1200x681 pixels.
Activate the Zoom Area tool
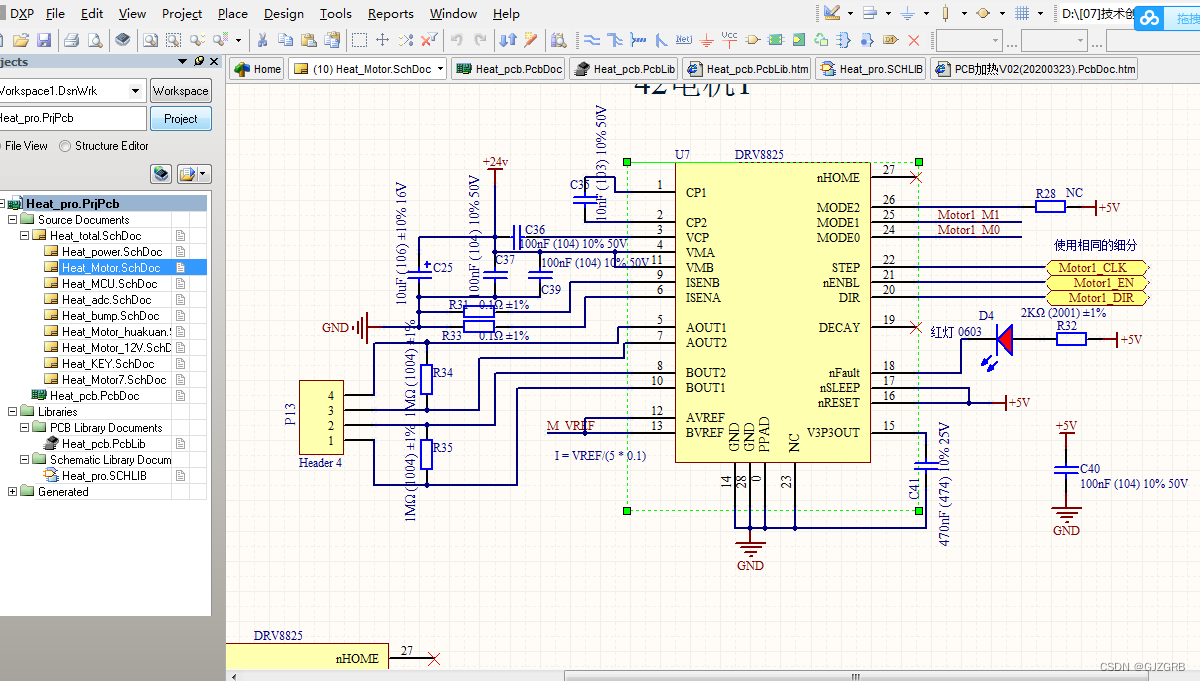click(x=171, y=41)
